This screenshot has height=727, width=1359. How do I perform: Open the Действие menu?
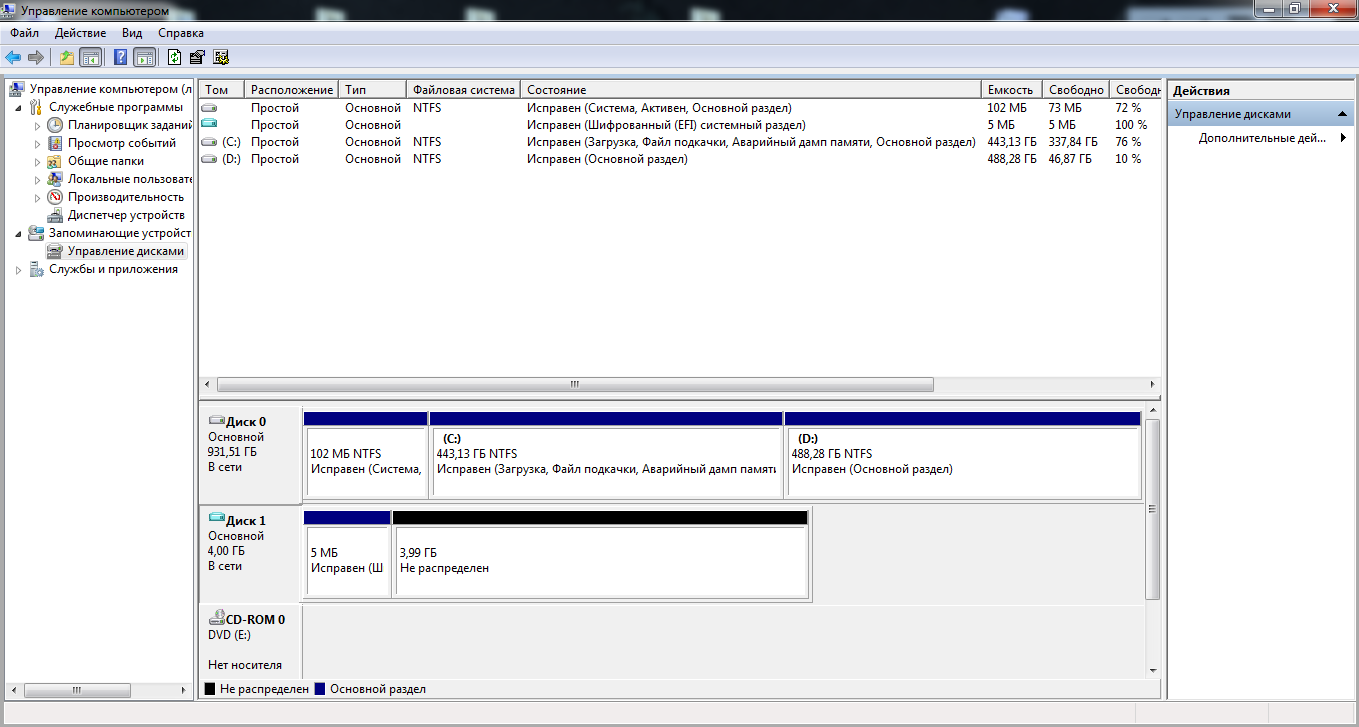(x=80, y=33)
